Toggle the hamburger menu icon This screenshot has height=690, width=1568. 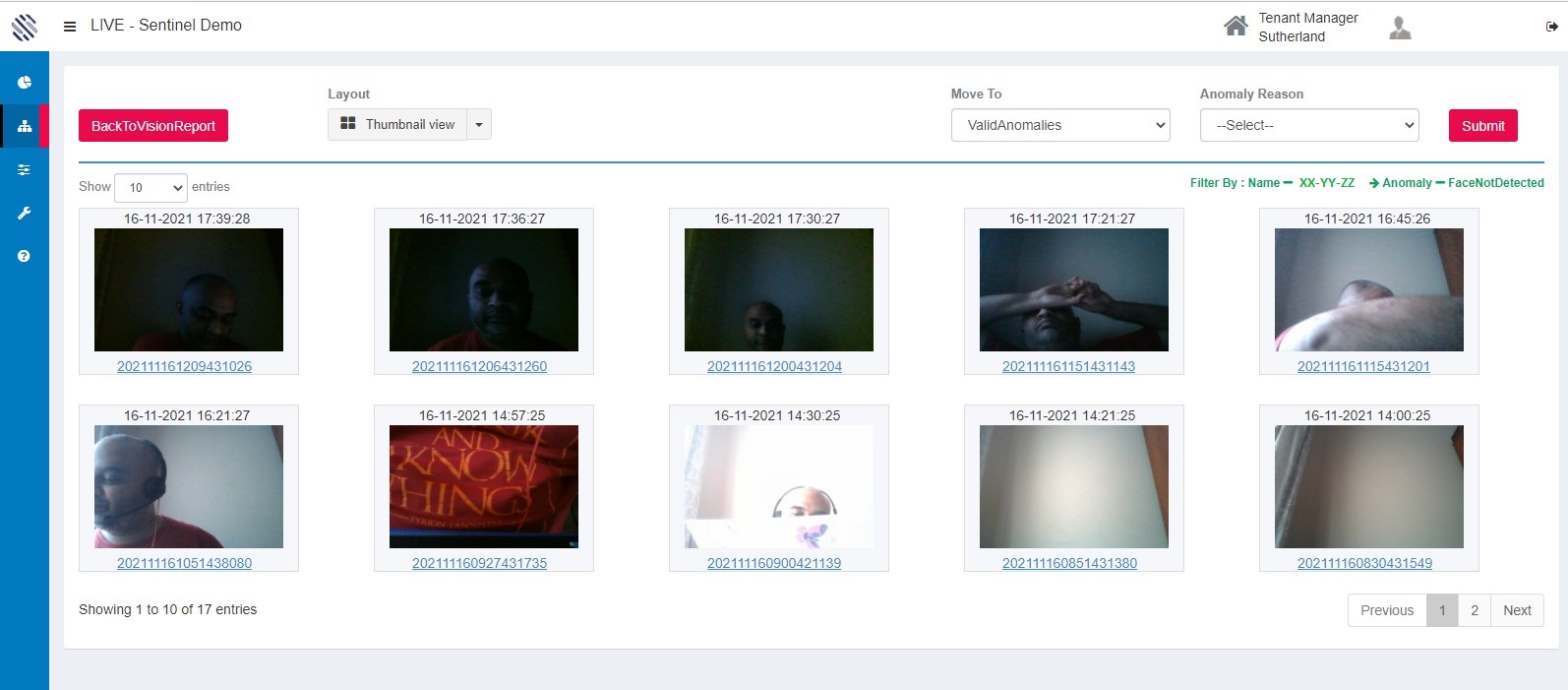coord(70,27)
